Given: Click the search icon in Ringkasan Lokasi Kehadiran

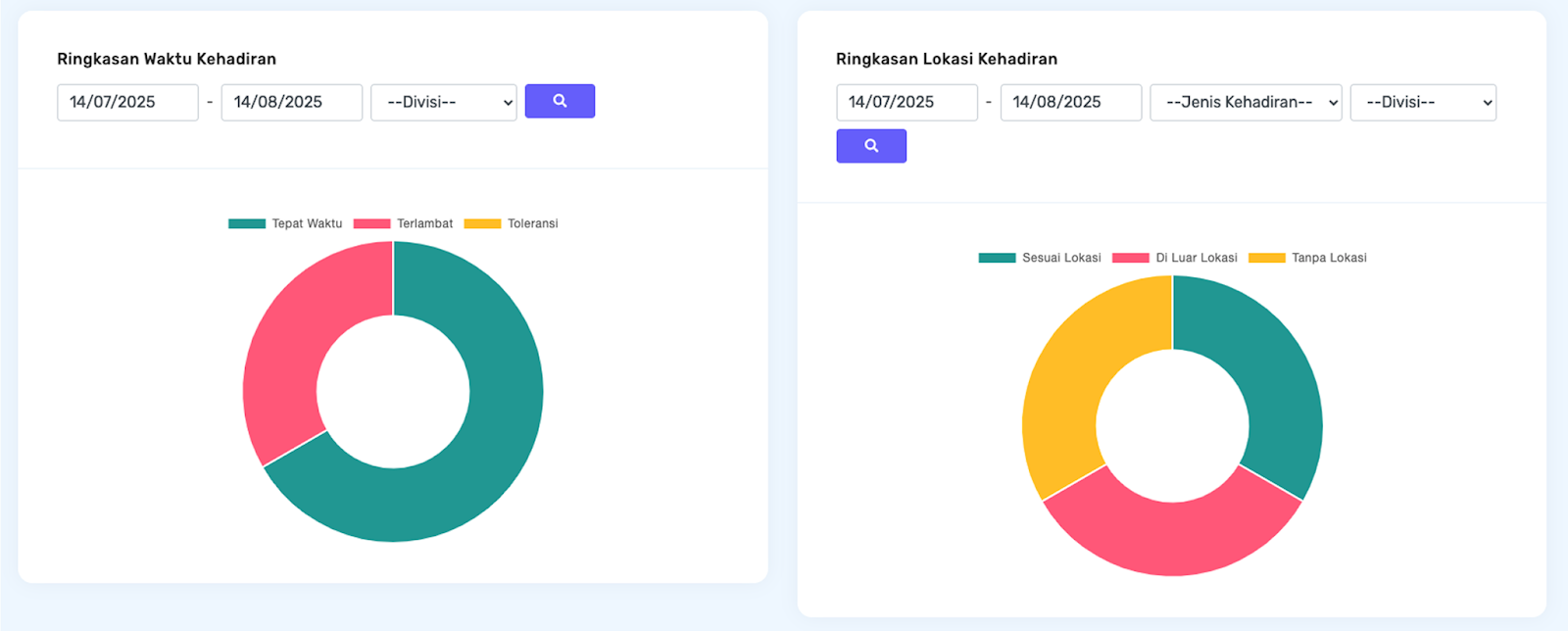Looking at the screenshot, I should [870, 146].
